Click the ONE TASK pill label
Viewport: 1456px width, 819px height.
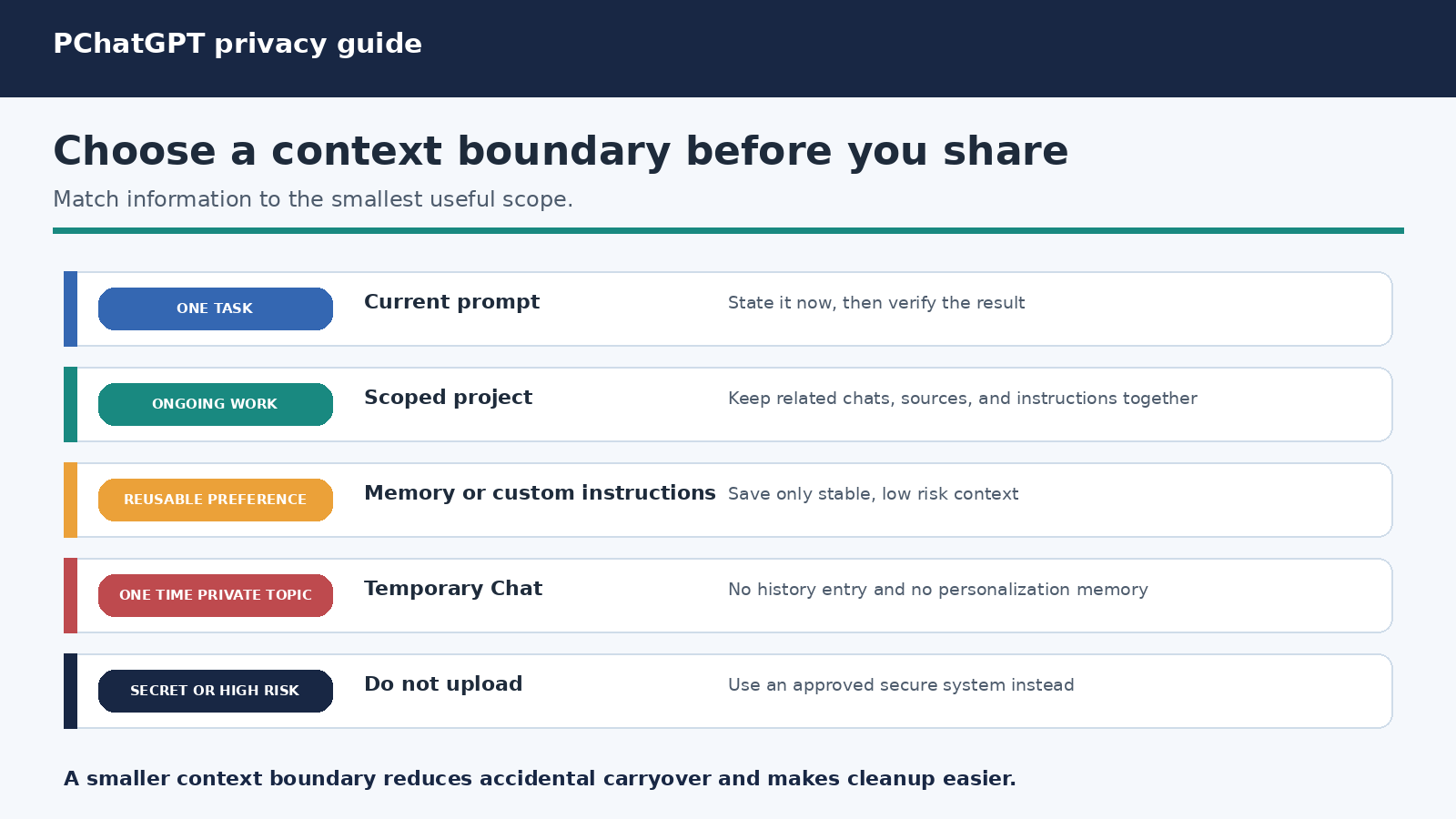click(x=216, y=308)
